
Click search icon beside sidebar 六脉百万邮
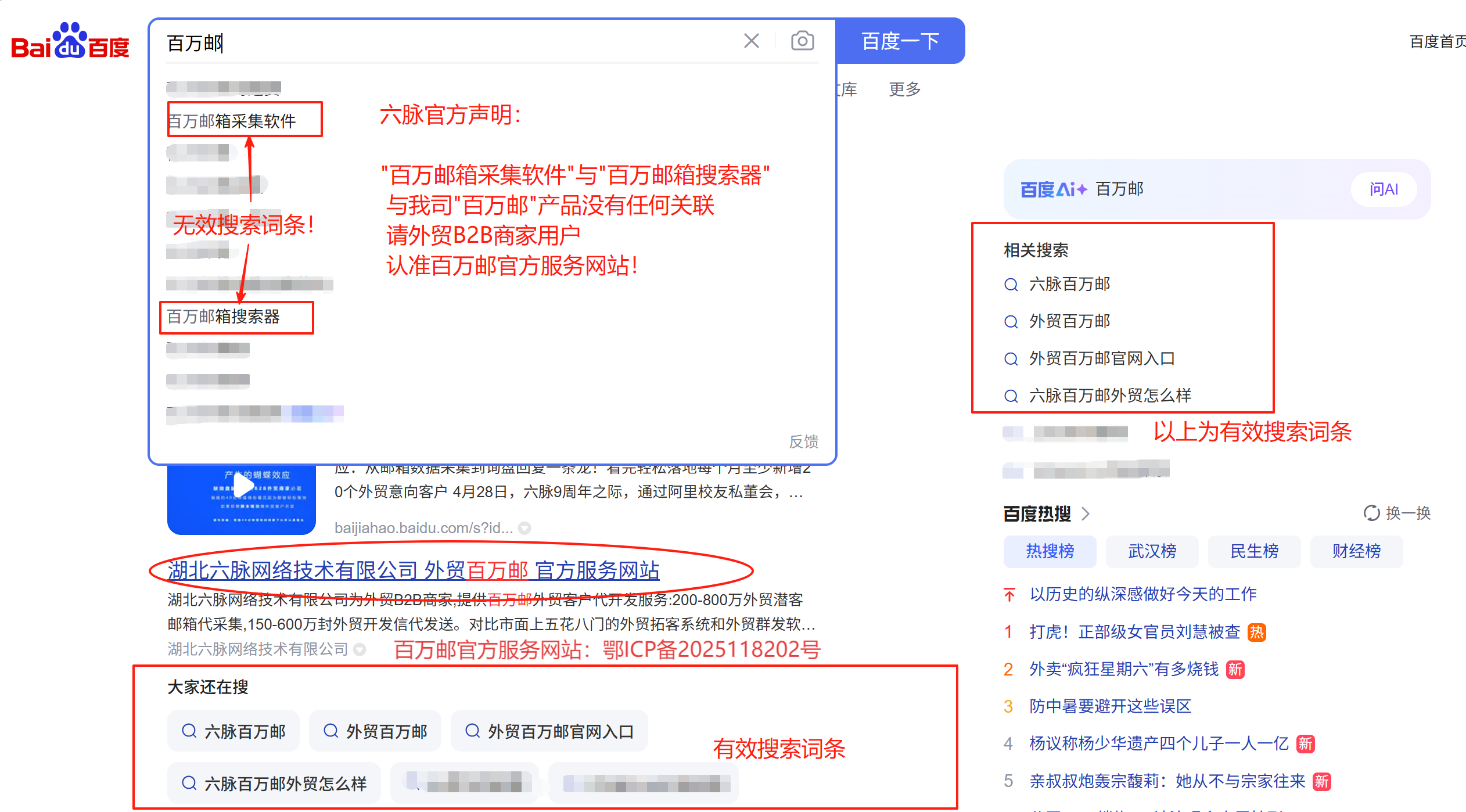coord(1011,285)
